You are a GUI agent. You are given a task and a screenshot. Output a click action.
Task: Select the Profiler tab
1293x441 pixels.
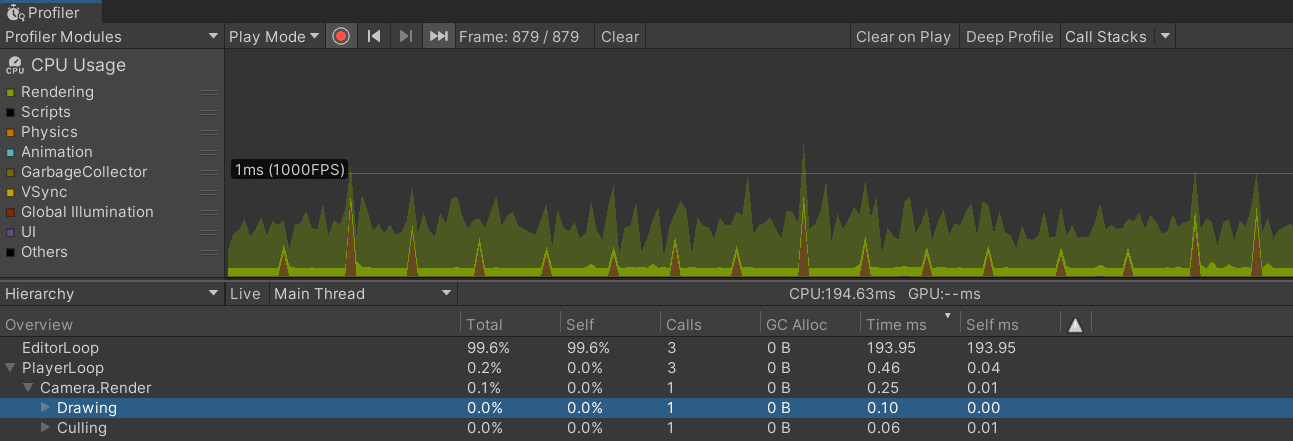tap(43, 12)
